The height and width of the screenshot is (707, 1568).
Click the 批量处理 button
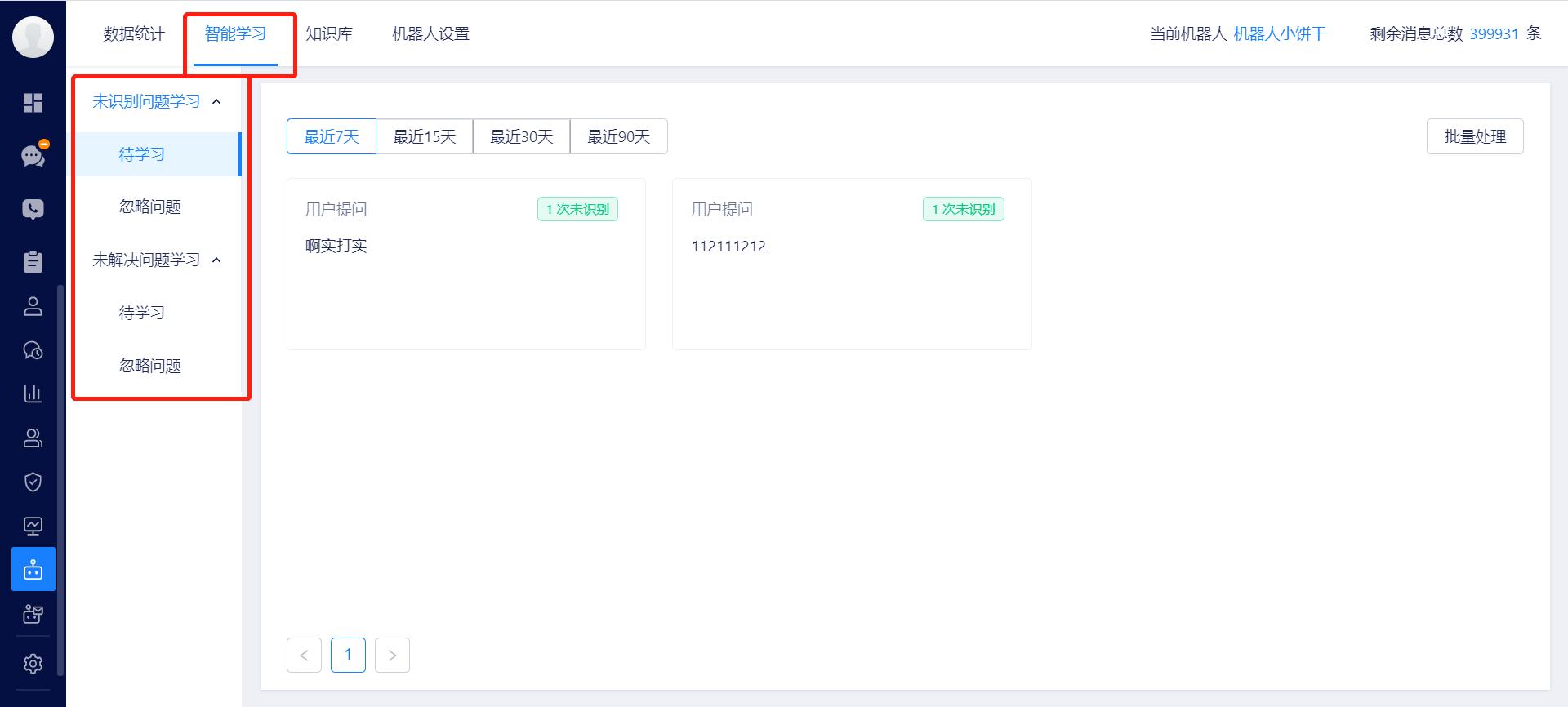(x=1475, y=136)
